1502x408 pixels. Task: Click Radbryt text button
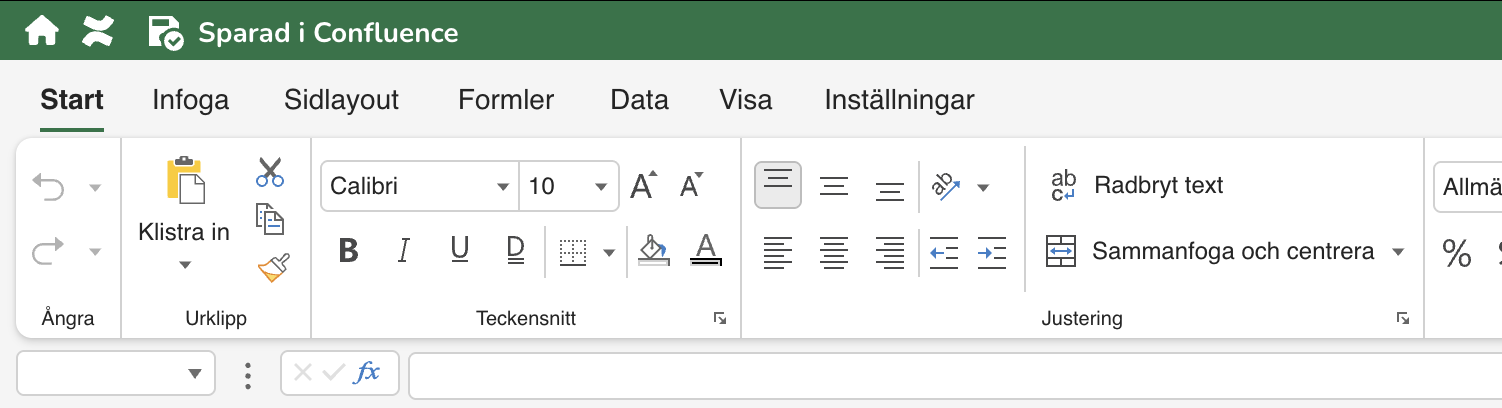click(1136, 186)
